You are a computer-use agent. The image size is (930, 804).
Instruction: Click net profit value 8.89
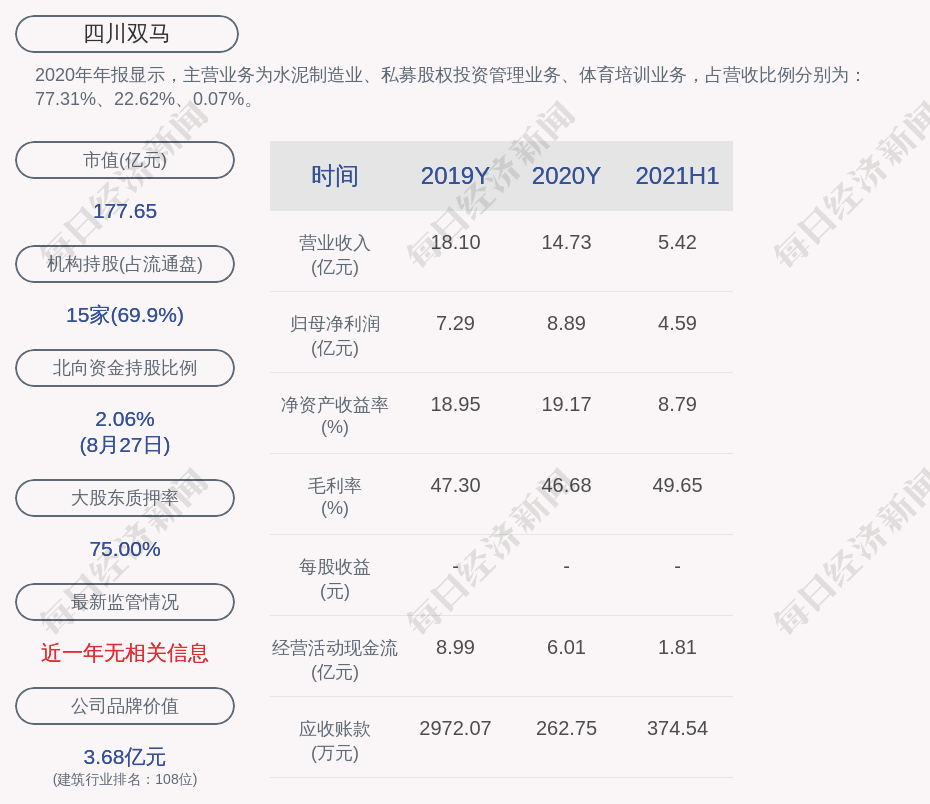tap(566, 324)
